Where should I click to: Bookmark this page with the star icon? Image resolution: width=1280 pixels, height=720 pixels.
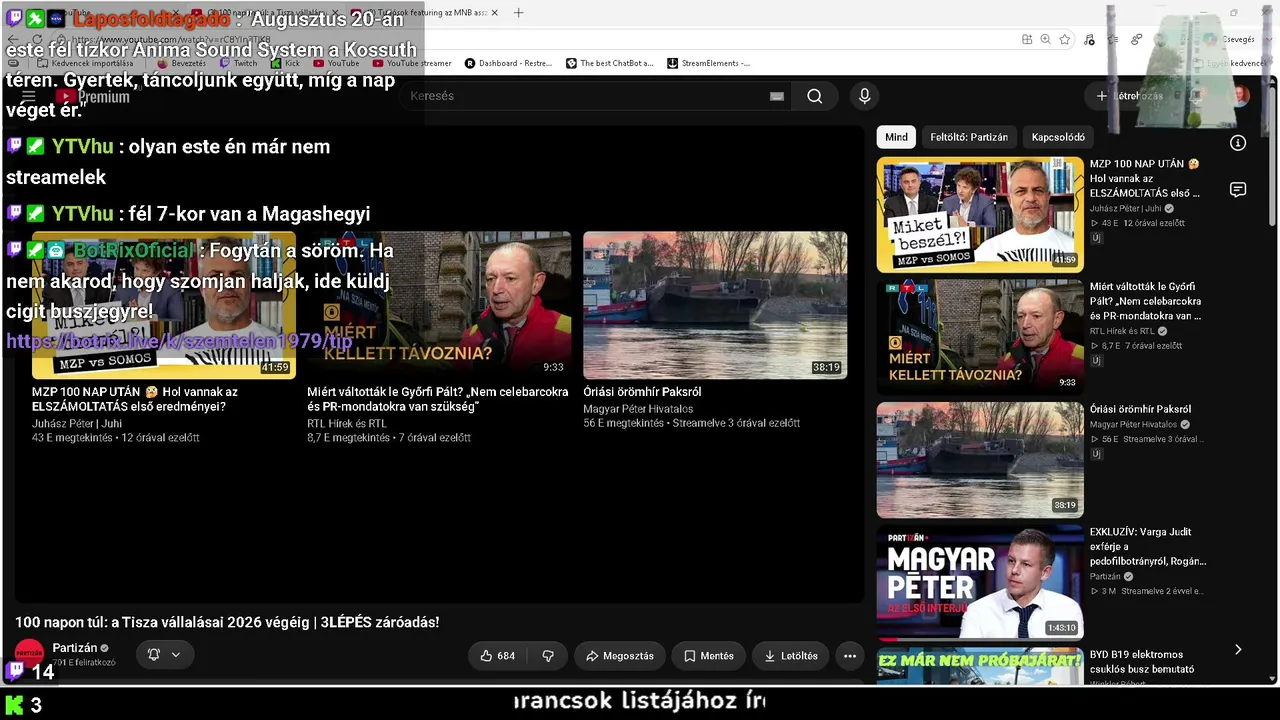click(1065, 39)
